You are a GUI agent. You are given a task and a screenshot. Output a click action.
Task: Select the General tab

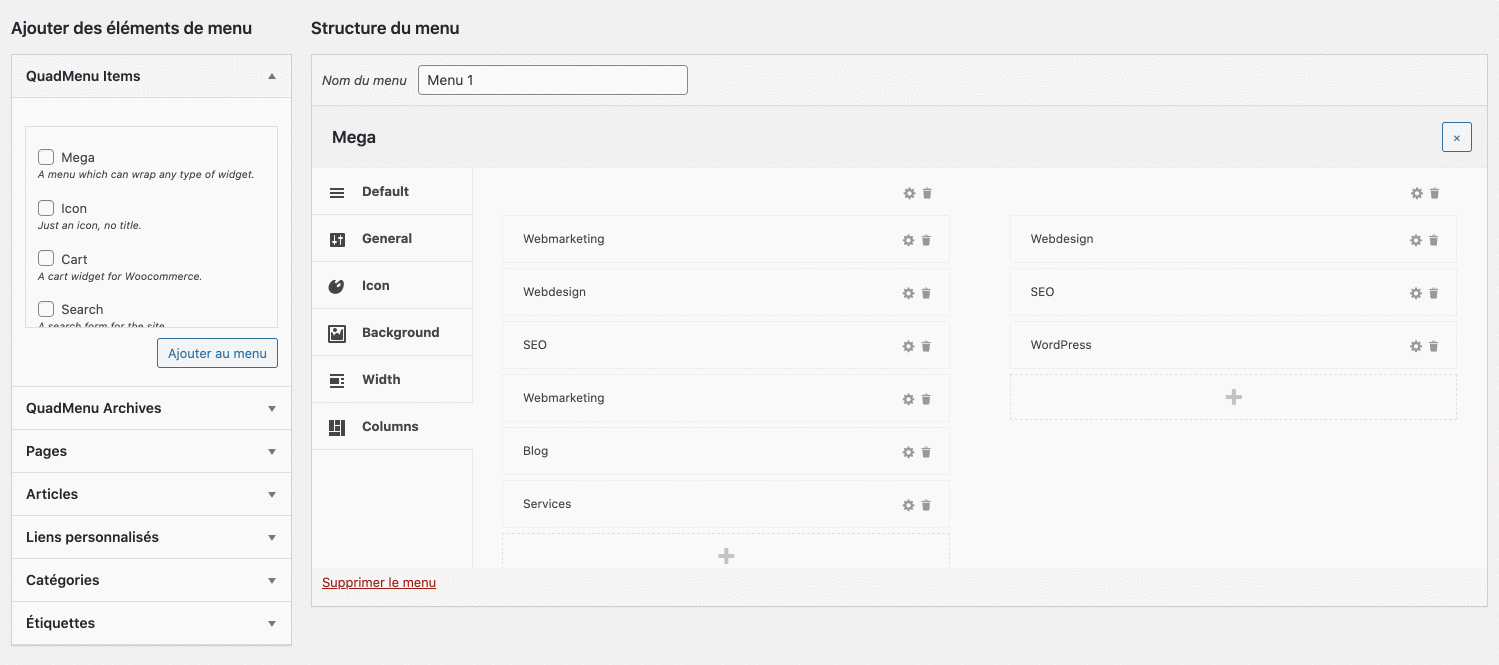click(385, 238)
